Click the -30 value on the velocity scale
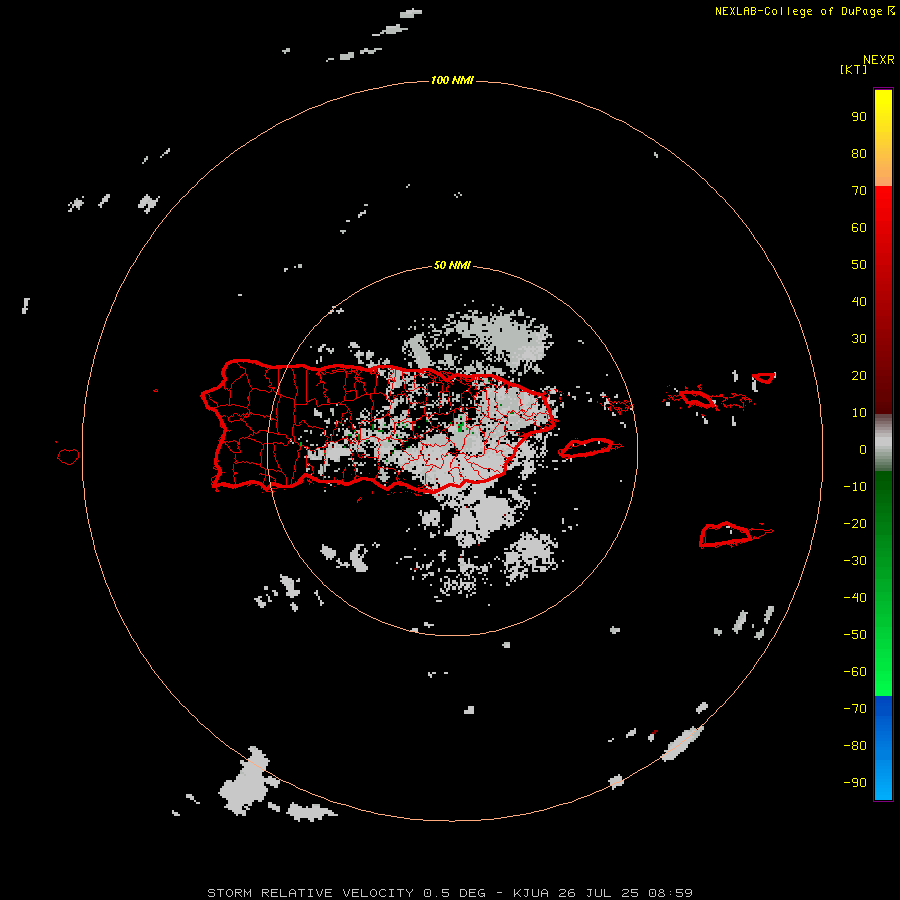900x900 pixels. point(855,561)
